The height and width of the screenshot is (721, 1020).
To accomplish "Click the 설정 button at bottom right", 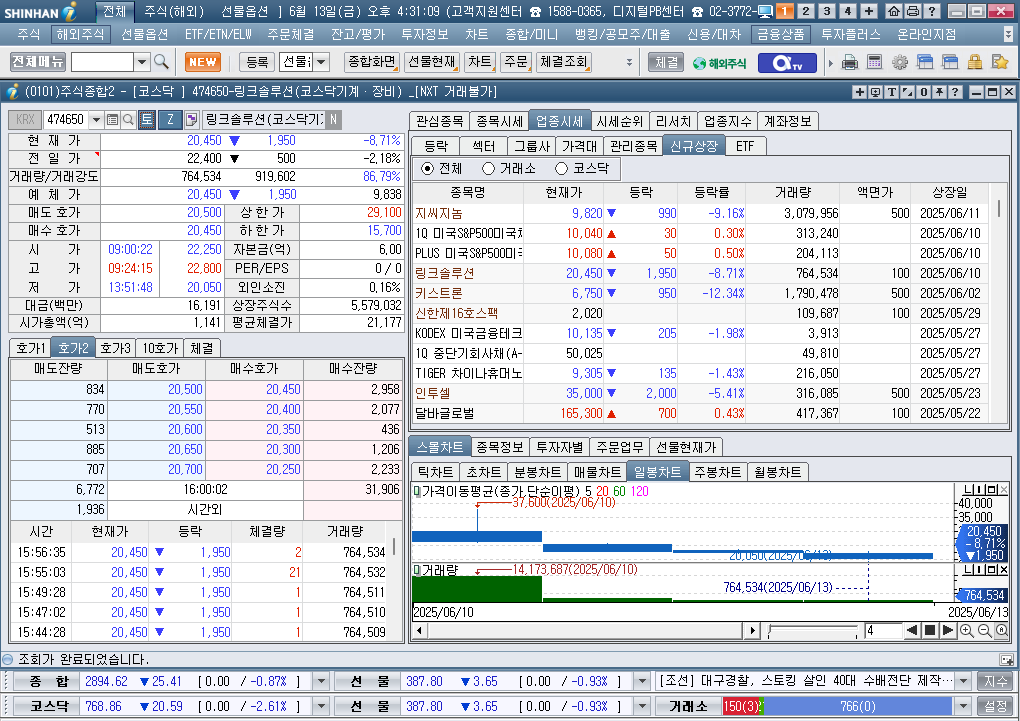I will (x=995, y=706).
